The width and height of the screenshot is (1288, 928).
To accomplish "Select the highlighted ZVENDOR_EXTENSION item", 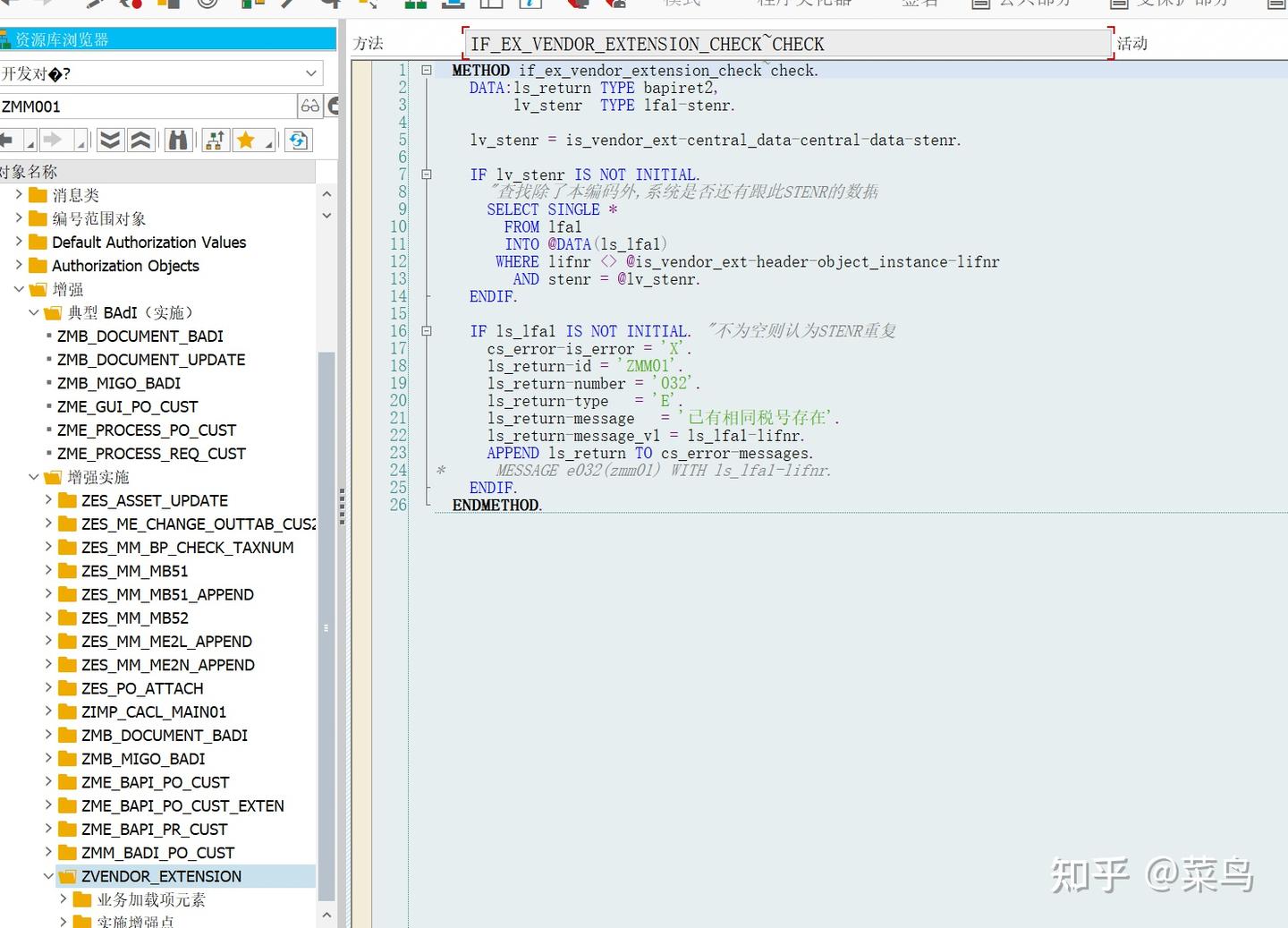I will point(161,876).
